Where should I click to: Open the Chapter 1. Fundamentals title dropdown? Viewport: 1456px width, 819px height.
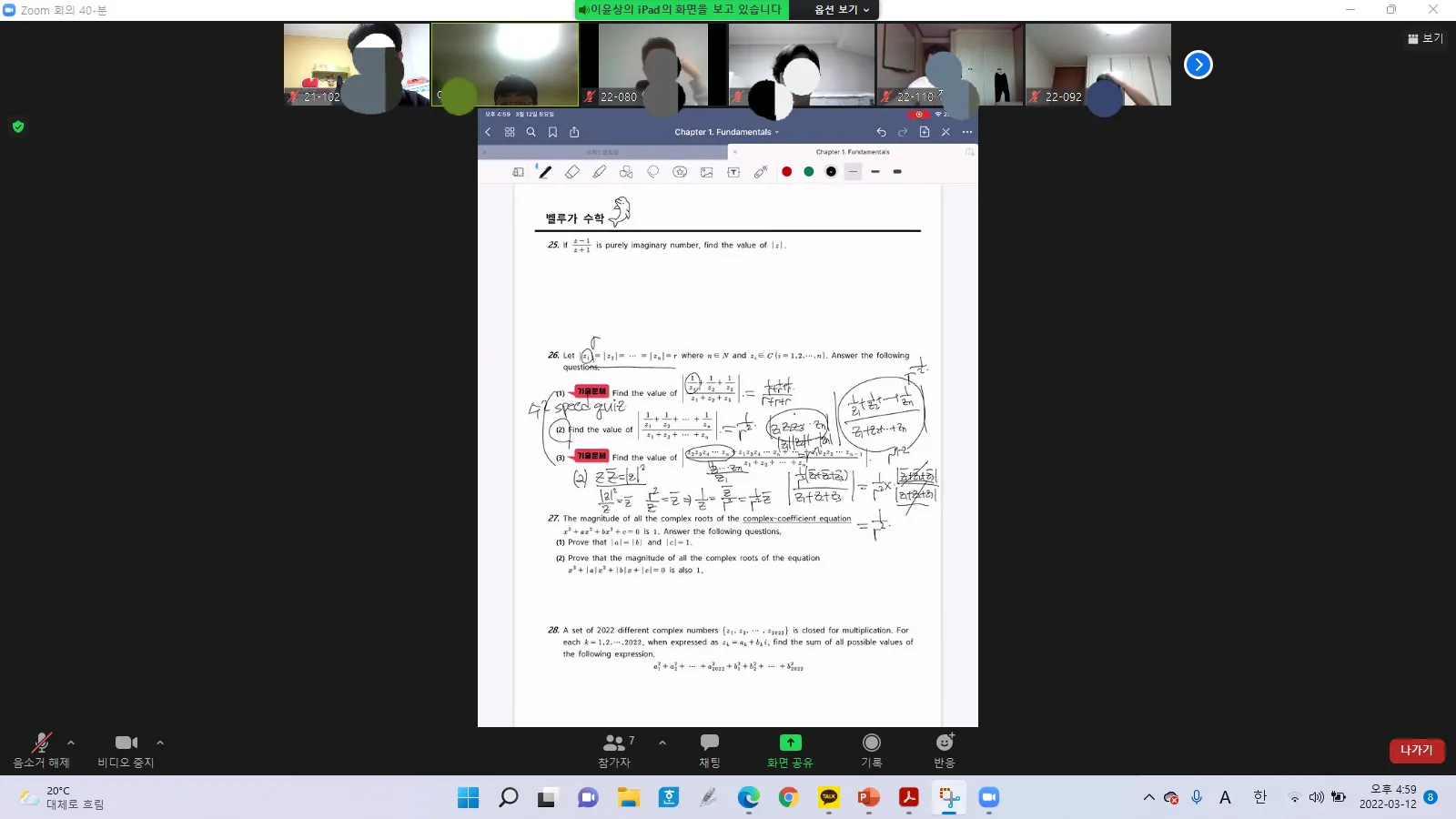[727, 132]
